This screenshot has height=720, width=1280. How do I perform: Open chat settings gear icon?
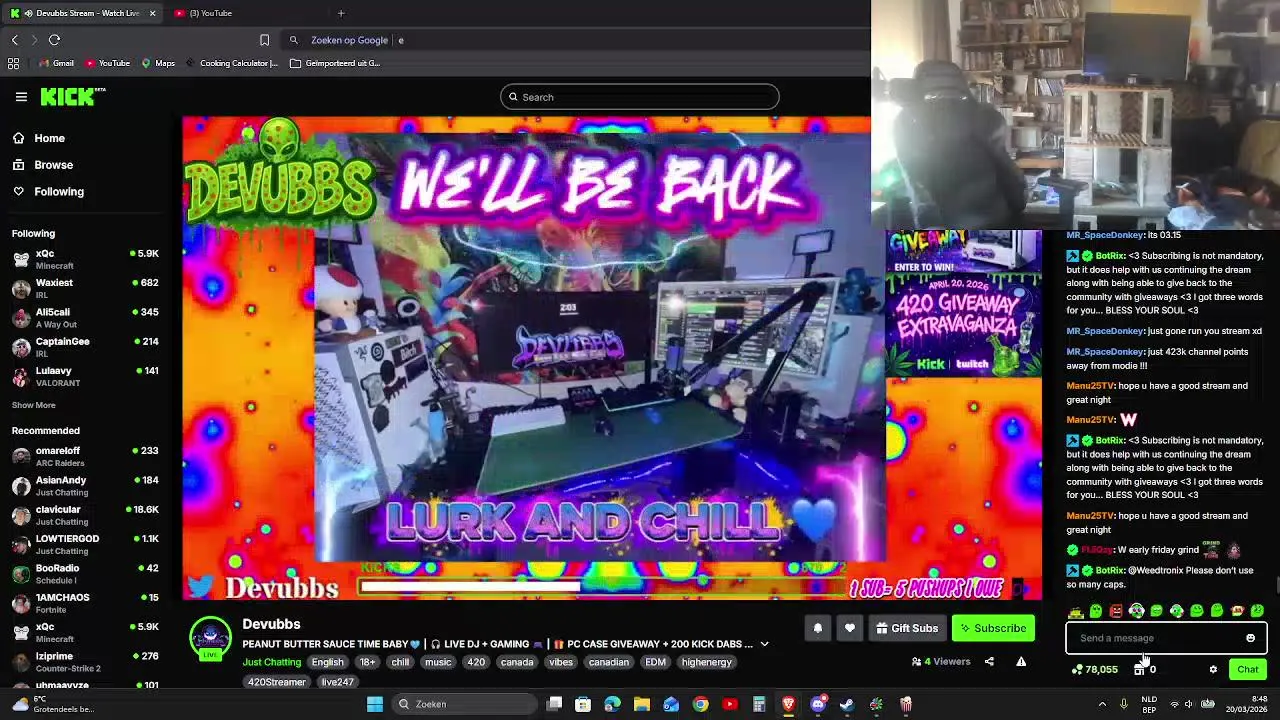(1213, 670)
